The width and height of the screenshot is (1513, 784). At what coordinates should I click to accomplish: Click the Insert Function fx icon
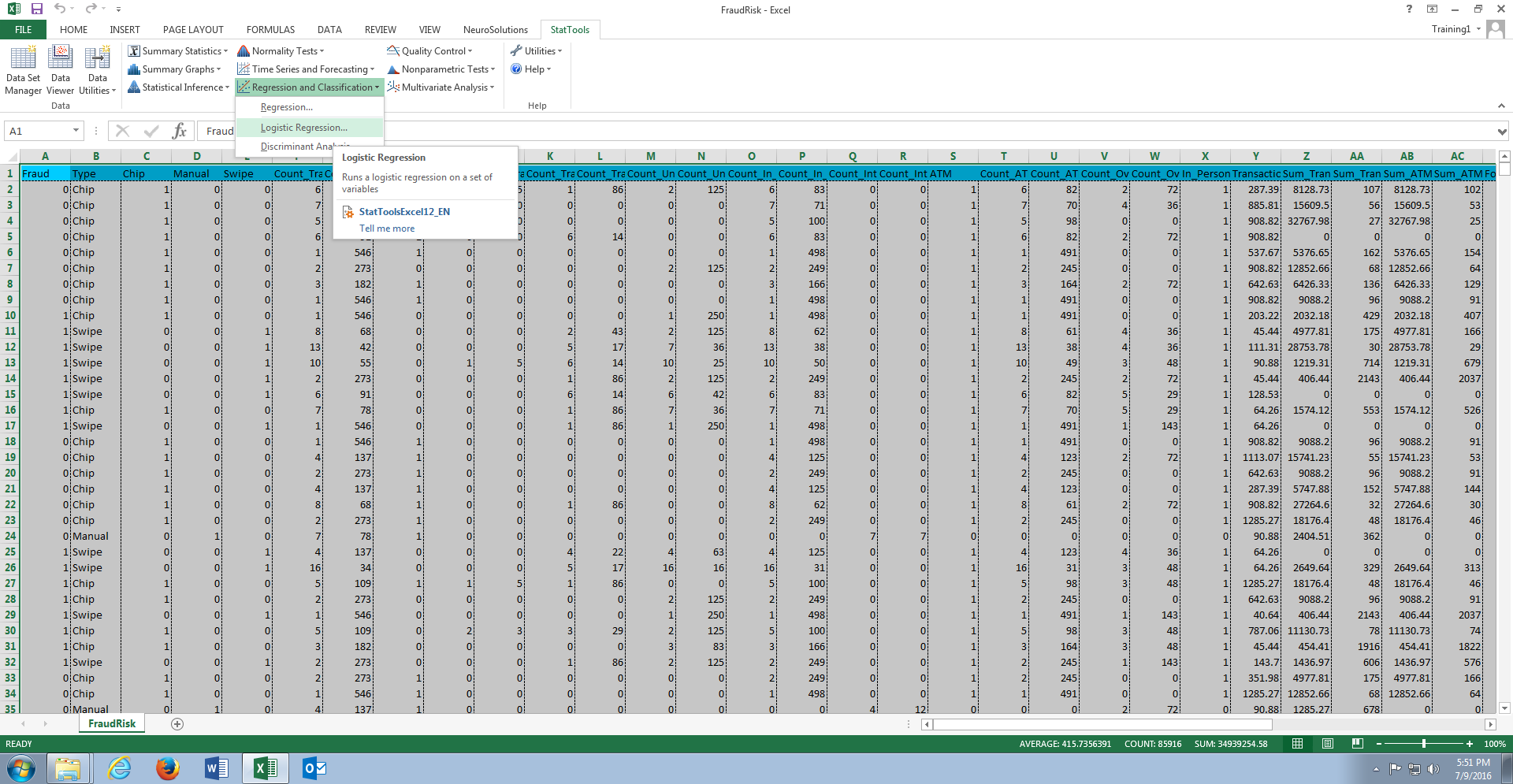[x=180, y=131]
